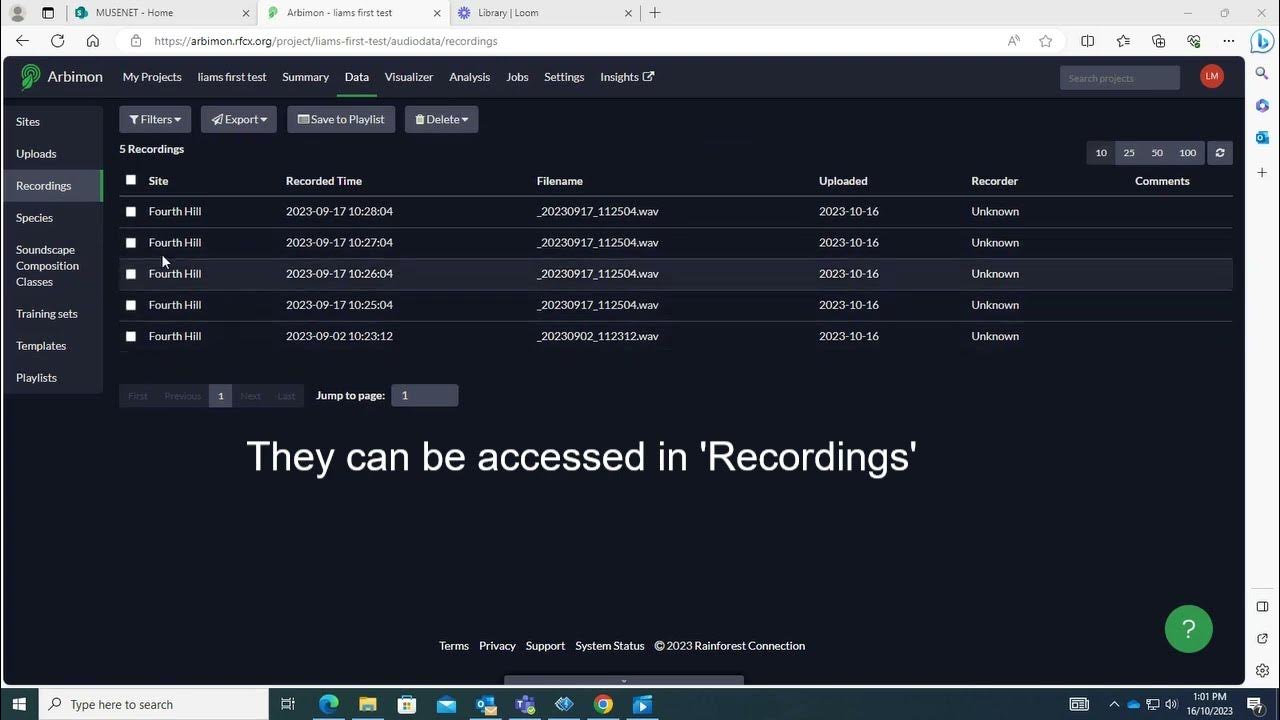Show 100 recordings per page
This screenshot has width=1280, height=720.
pyautogui.click(x=1188, y=153)
